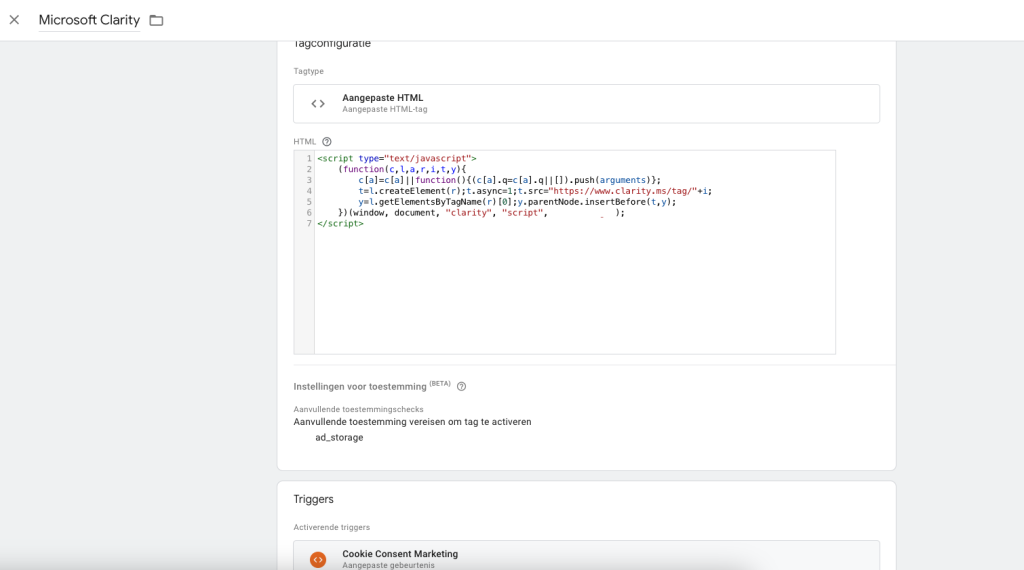Viewport: 1024px width, 570px height.
Task: Click line 1 script type opening tag
Action: pyautogui.click(x=396, y=159)
